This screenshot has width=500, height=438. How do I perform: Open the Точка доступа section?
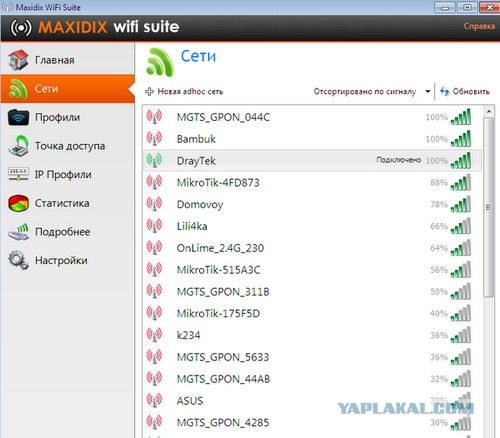point(67,146)
